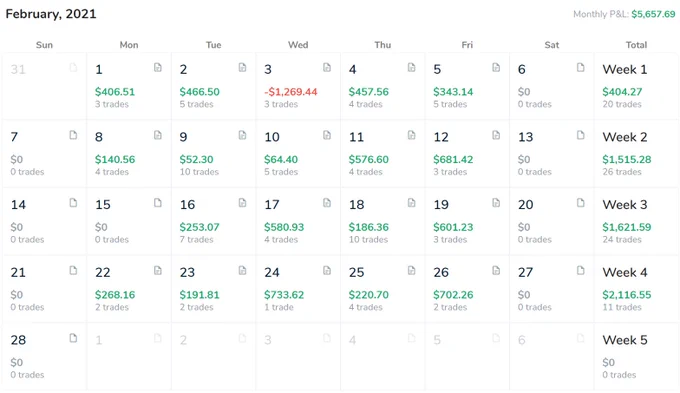
Task: Select the -$1,269.44 loss on February 3
Action: coord(291,92)
